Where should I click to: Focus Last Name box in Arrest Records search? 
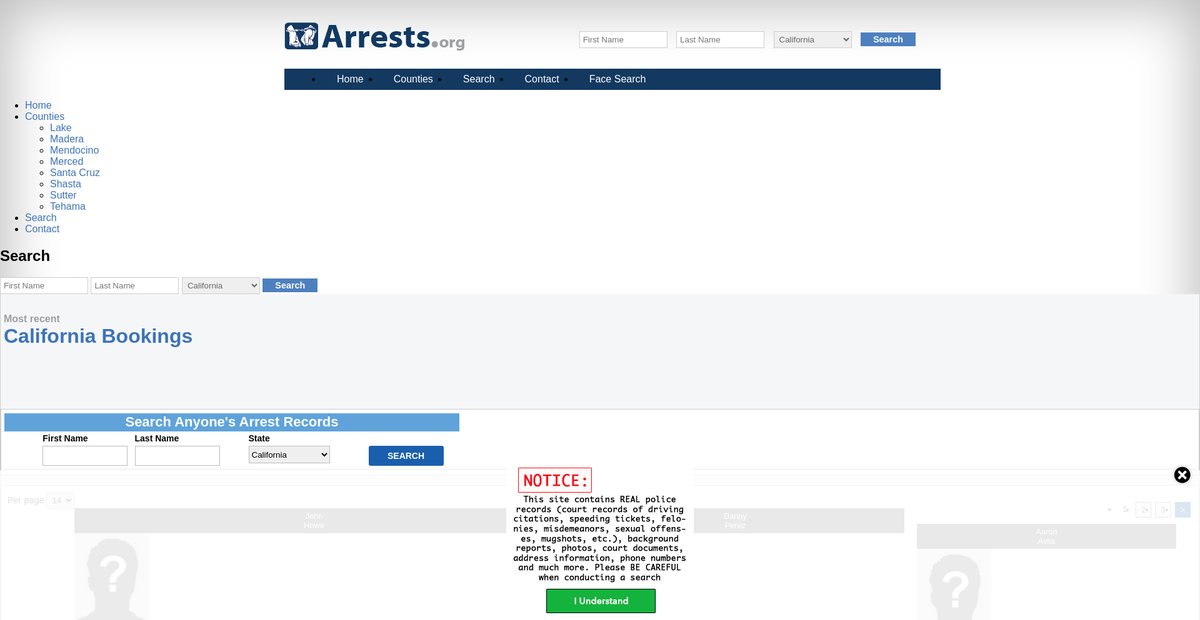(x=177, y=456)
